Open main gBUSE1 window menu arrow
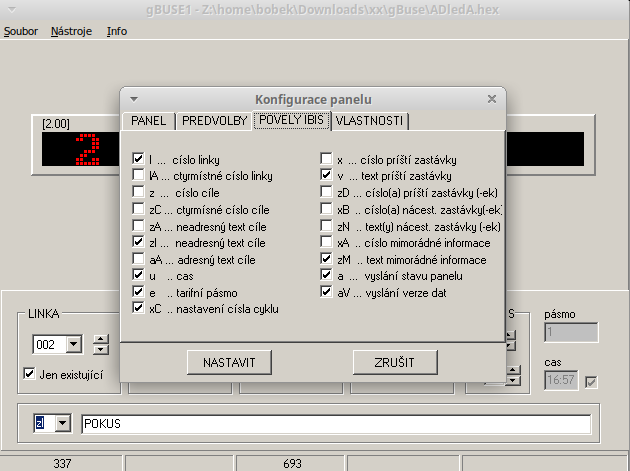 (12, 10)
